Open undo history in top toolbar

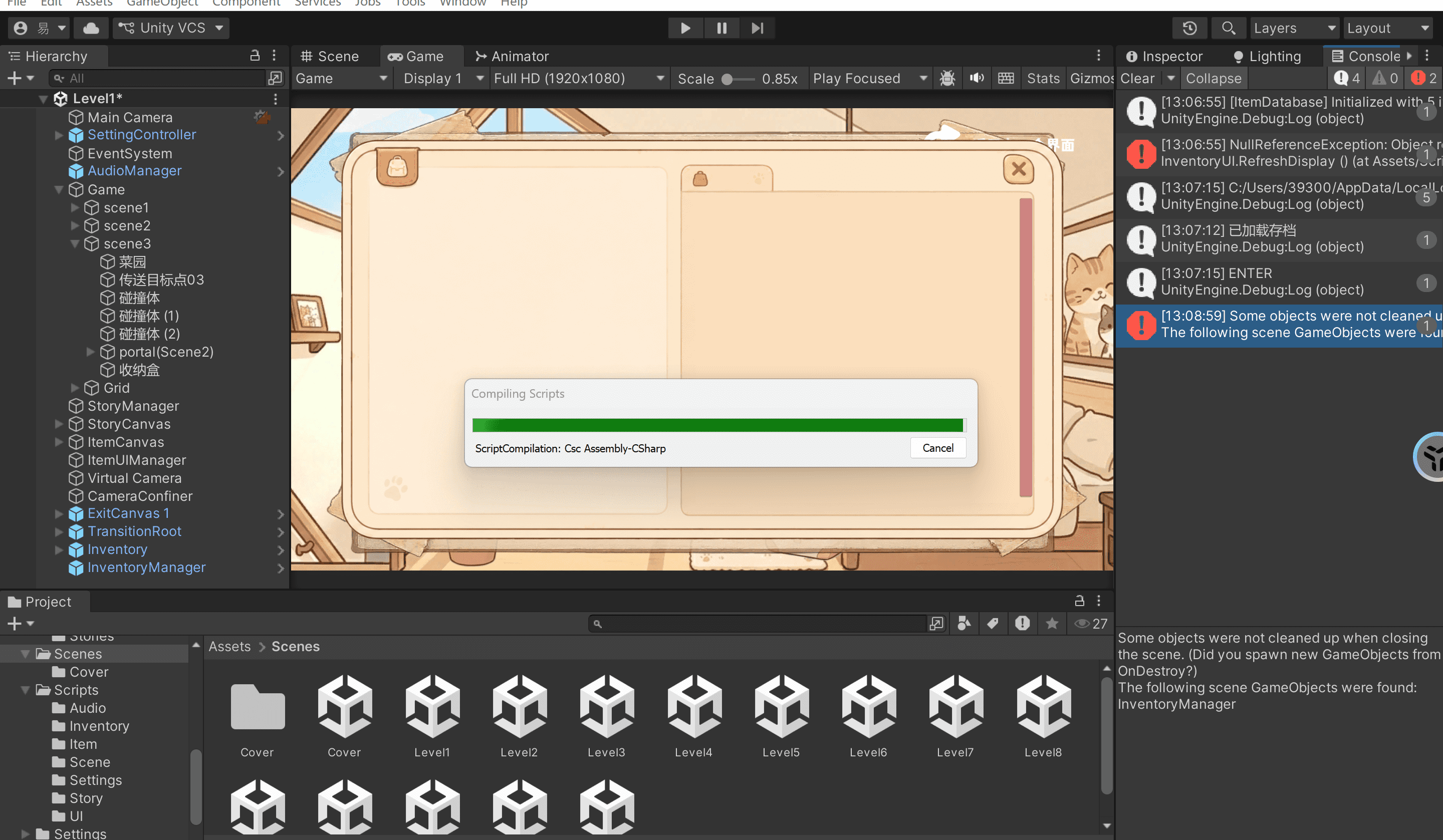coord(1190,28)
